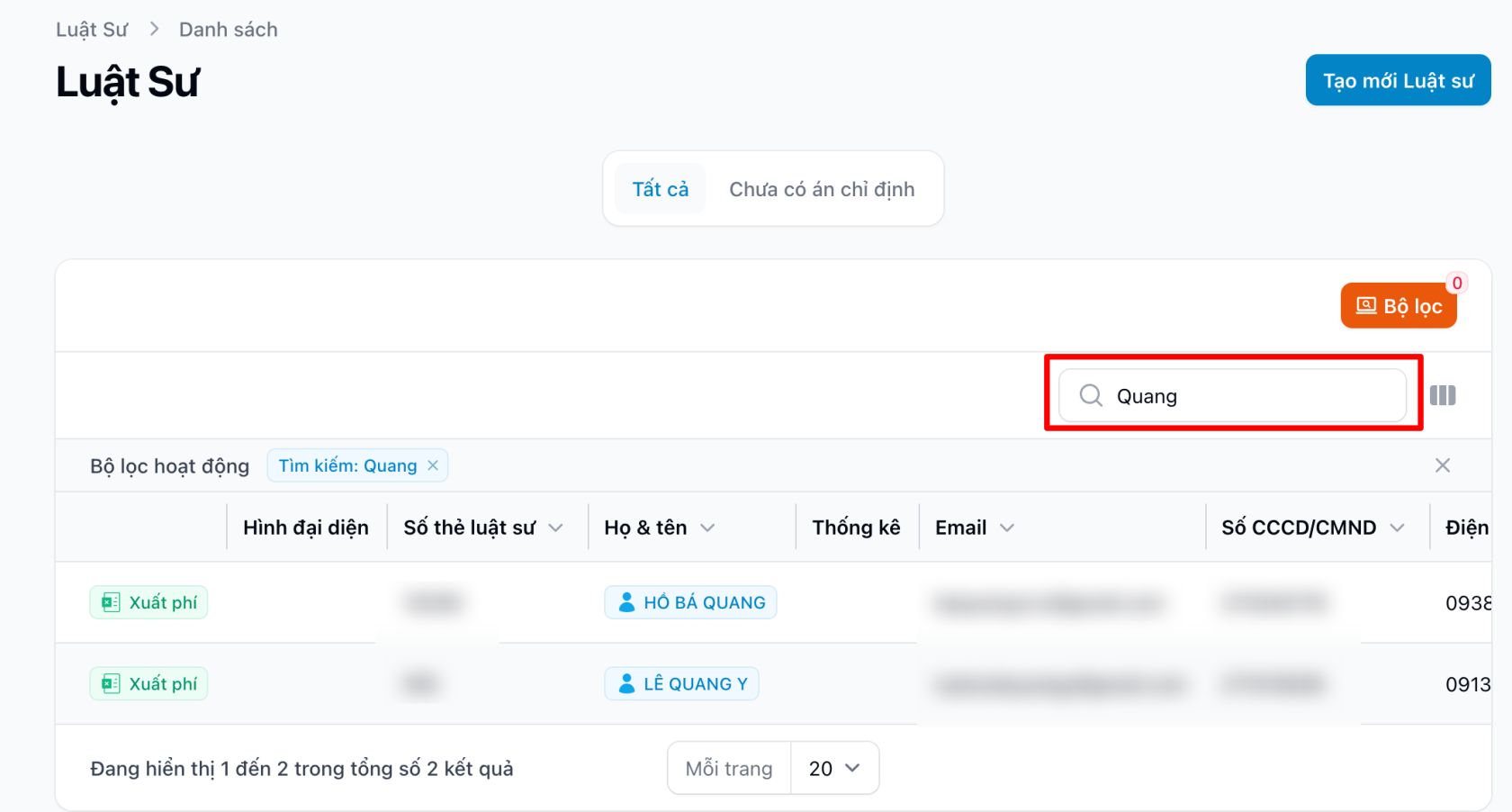Clear all active filters with X icon

pos(1442,465)
